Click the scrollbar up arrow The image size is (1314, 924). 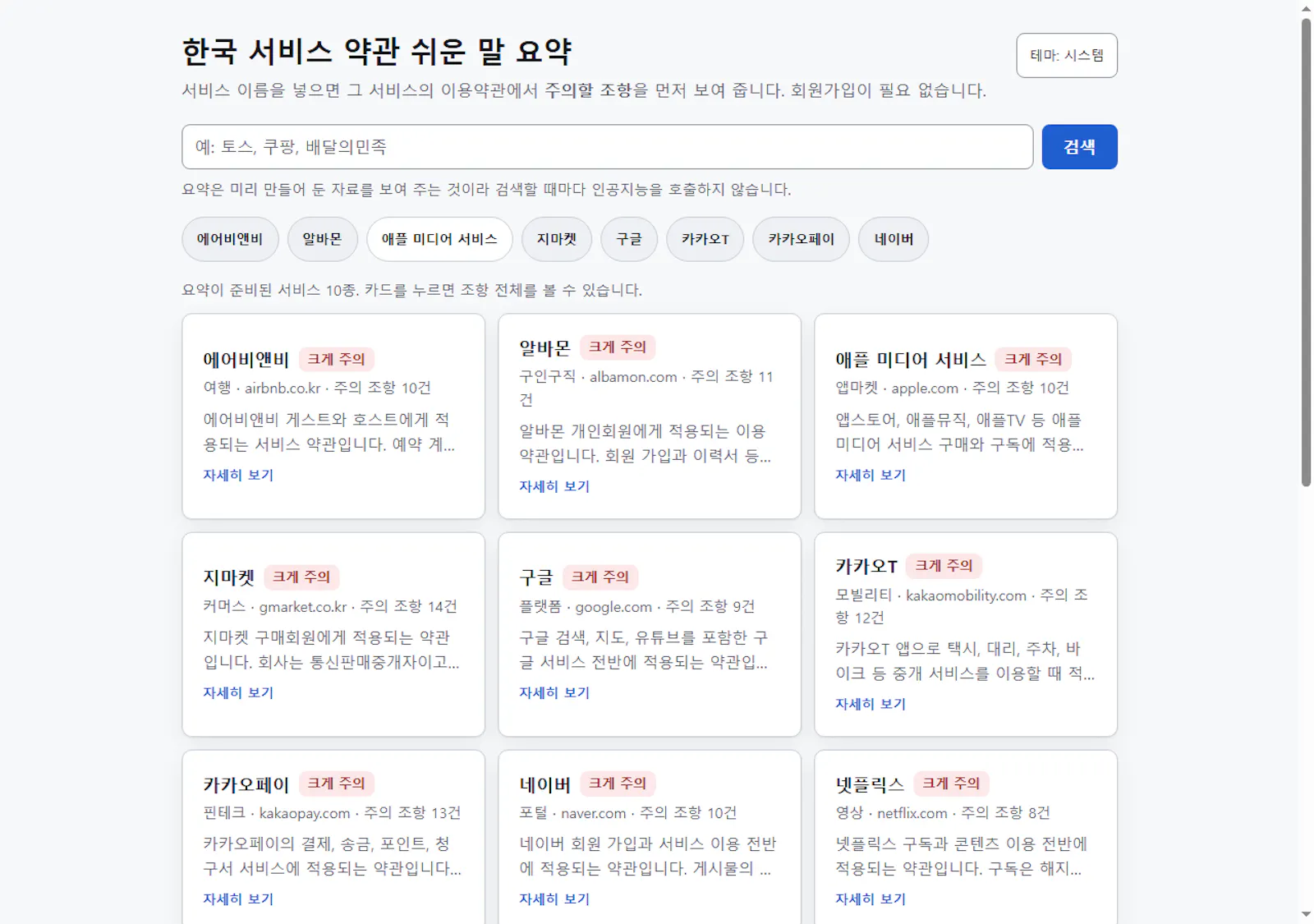click(x=1306, y=9)
